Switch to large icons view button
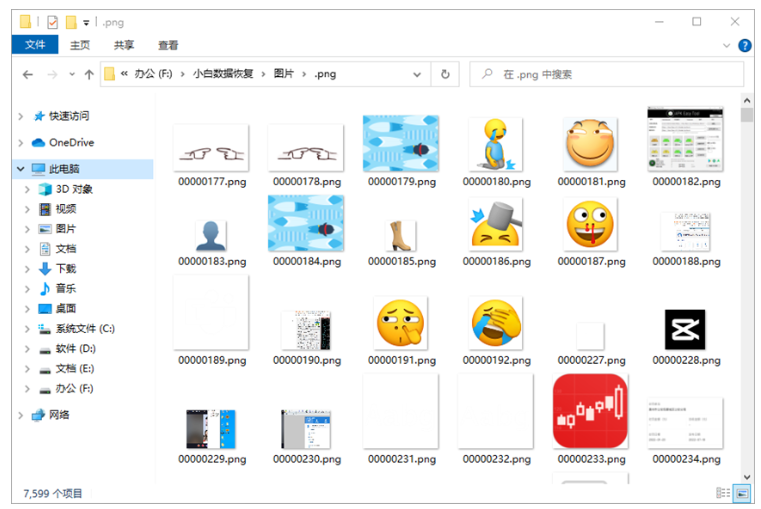Image resolution: width=761 pixels, height=509 pixels. click(742, 492)
